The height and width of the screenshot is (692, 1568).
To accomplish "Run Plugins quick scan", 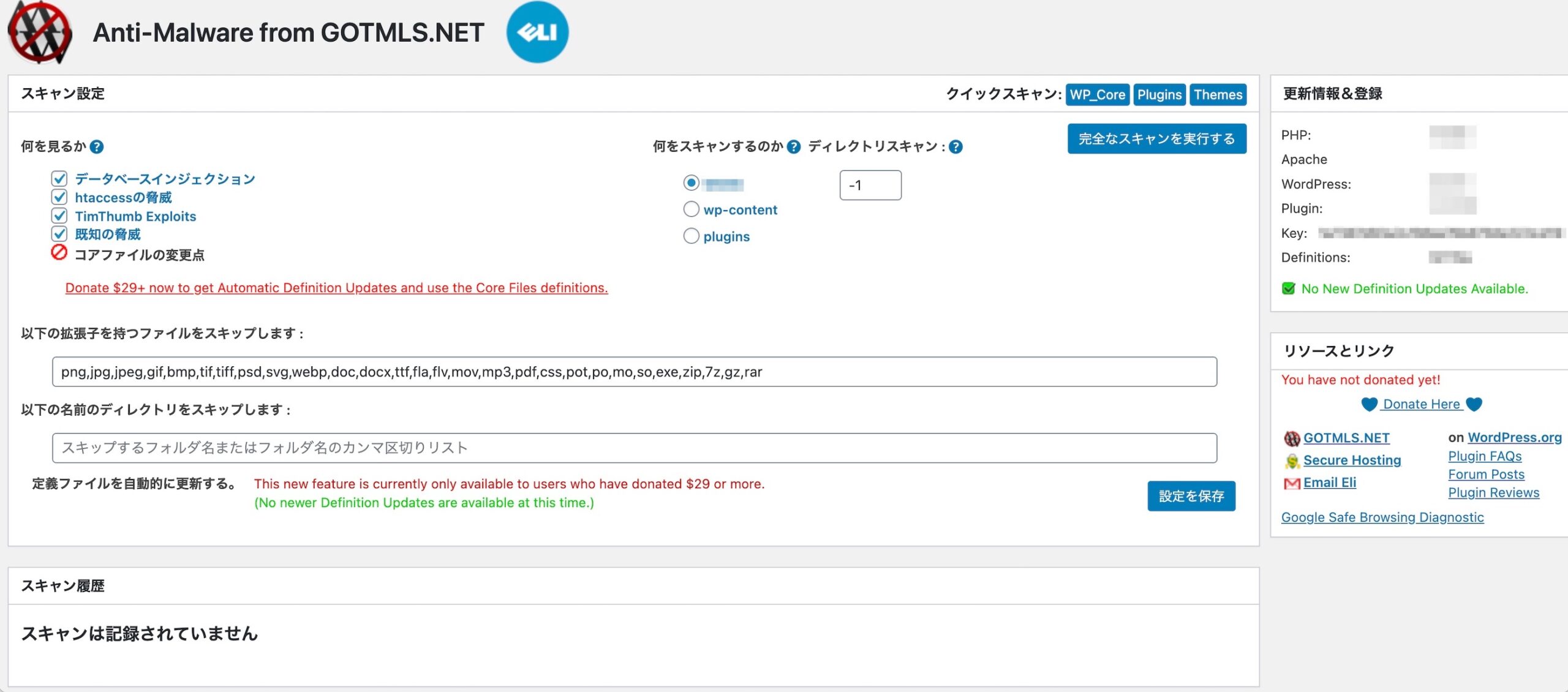I will coord(1159,95).
